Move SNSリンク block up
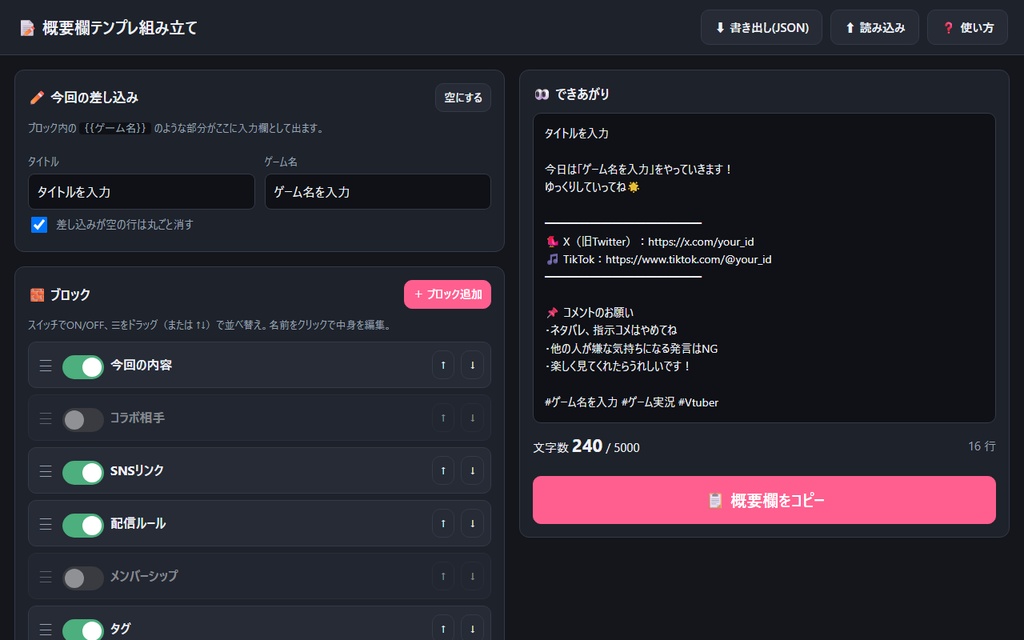 point(443,471)
